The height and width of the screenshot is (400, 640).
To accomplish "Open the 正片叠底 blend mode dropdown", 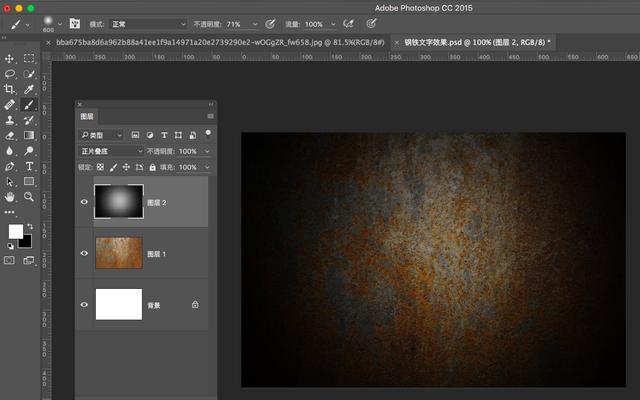I will 110,151.
